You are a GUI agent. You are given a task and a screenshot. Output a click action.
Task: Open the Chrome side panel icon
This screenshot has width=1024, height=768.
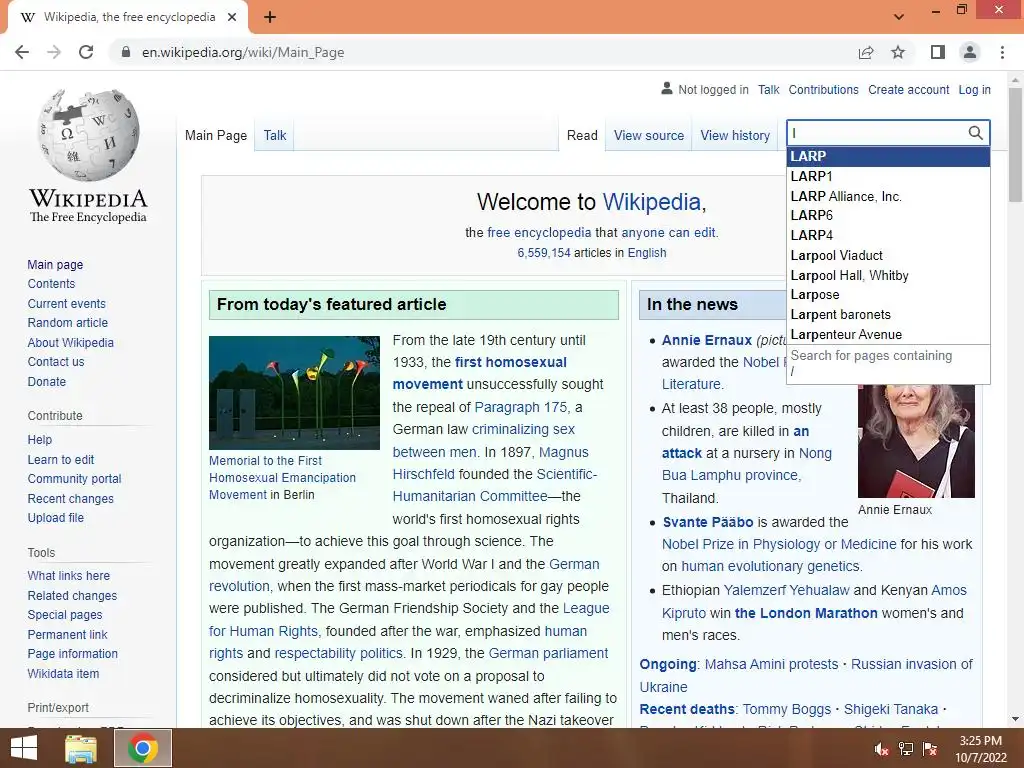[938, 52]
